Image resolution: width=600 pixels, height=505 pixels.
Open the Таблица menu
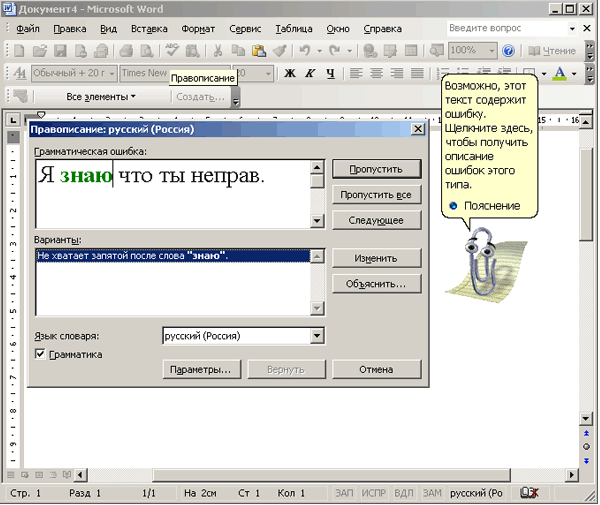pyautogui.click(x=294, y=29)
